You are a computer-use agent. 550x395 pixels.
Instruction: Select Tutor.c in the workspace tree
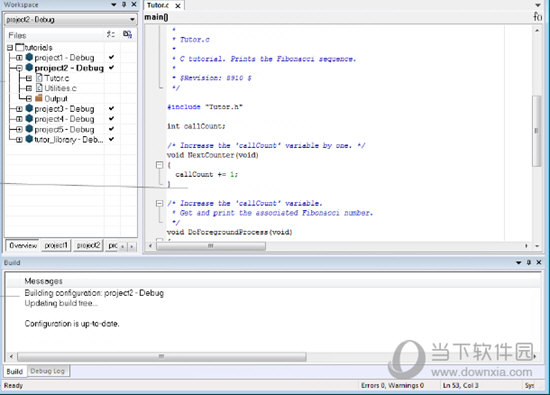(56, 78)
